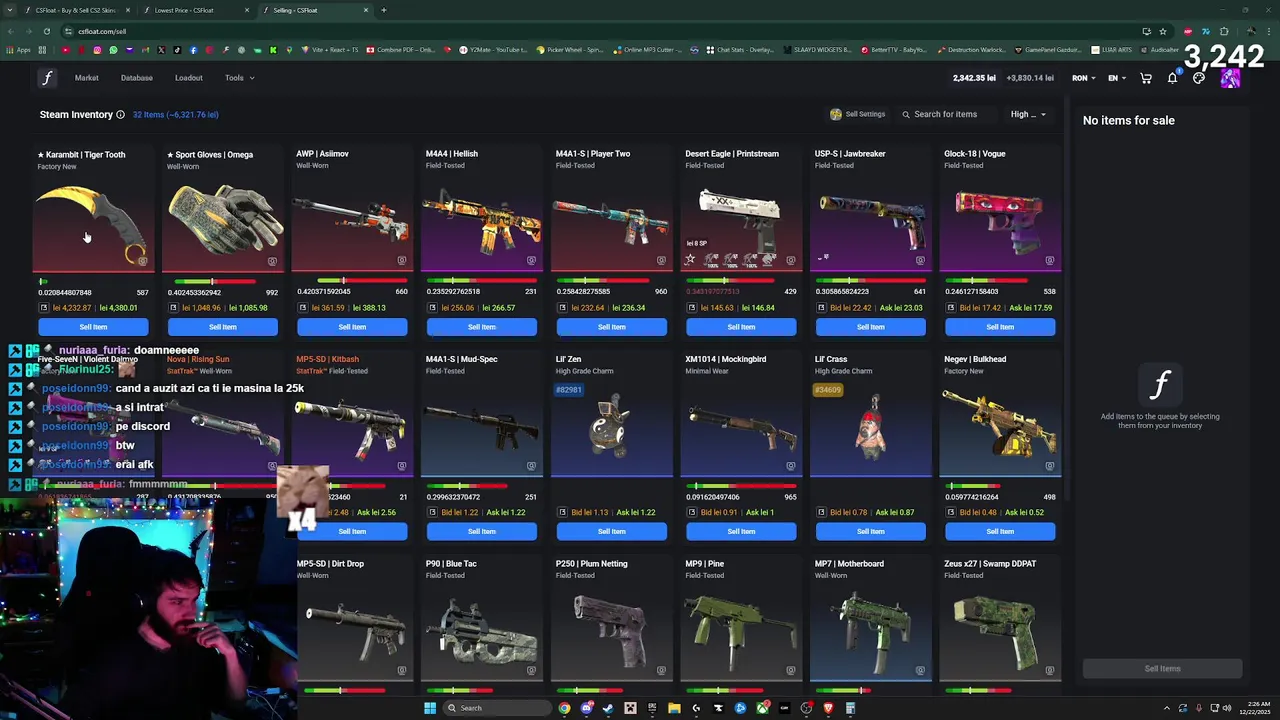
Task: Click the screenshot icon on Glock-18 Vogue
Action: tap(1049, 261)
